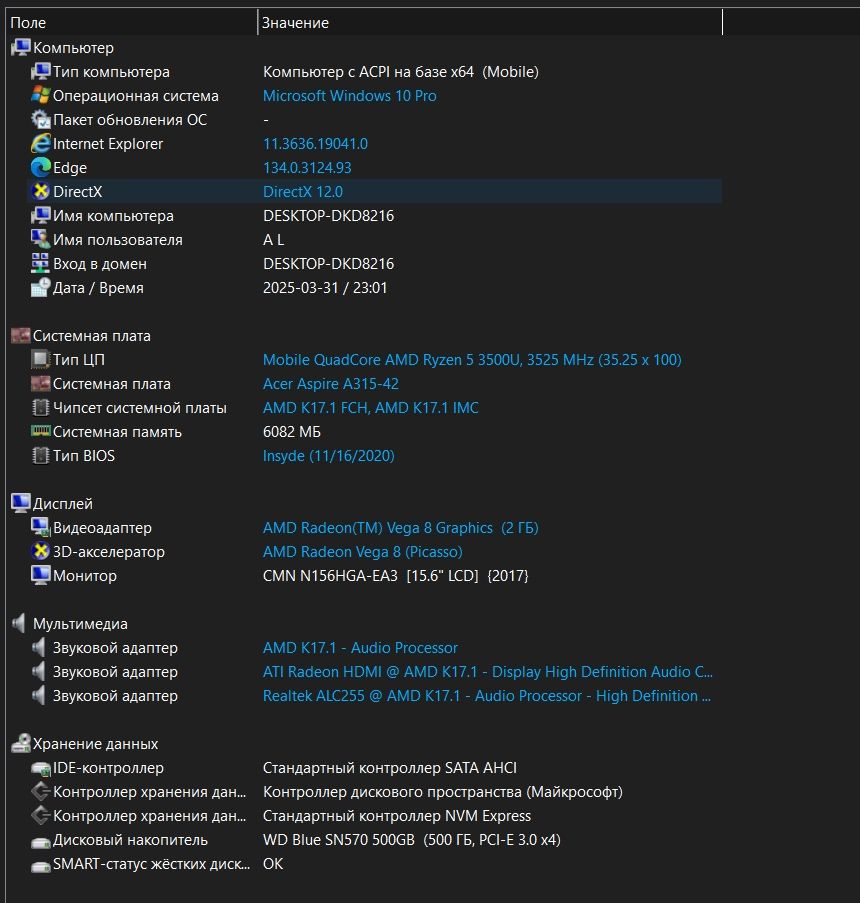This screenshot has width=860, height=903.
Task: Click the Имя компьютера icon
Action: [x=41, y=215]
